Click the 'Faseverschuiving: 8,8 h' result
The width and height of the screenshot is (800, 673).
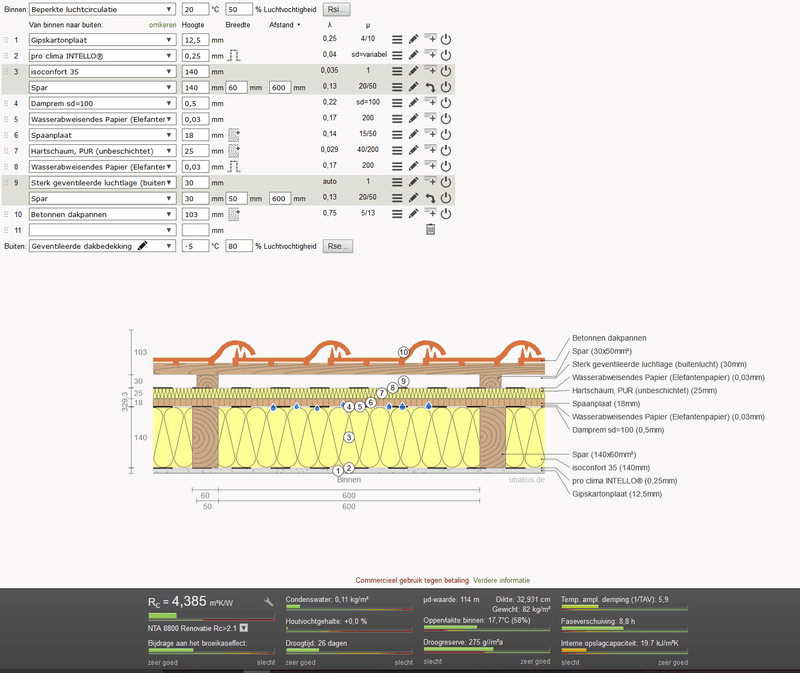point(598,621)
